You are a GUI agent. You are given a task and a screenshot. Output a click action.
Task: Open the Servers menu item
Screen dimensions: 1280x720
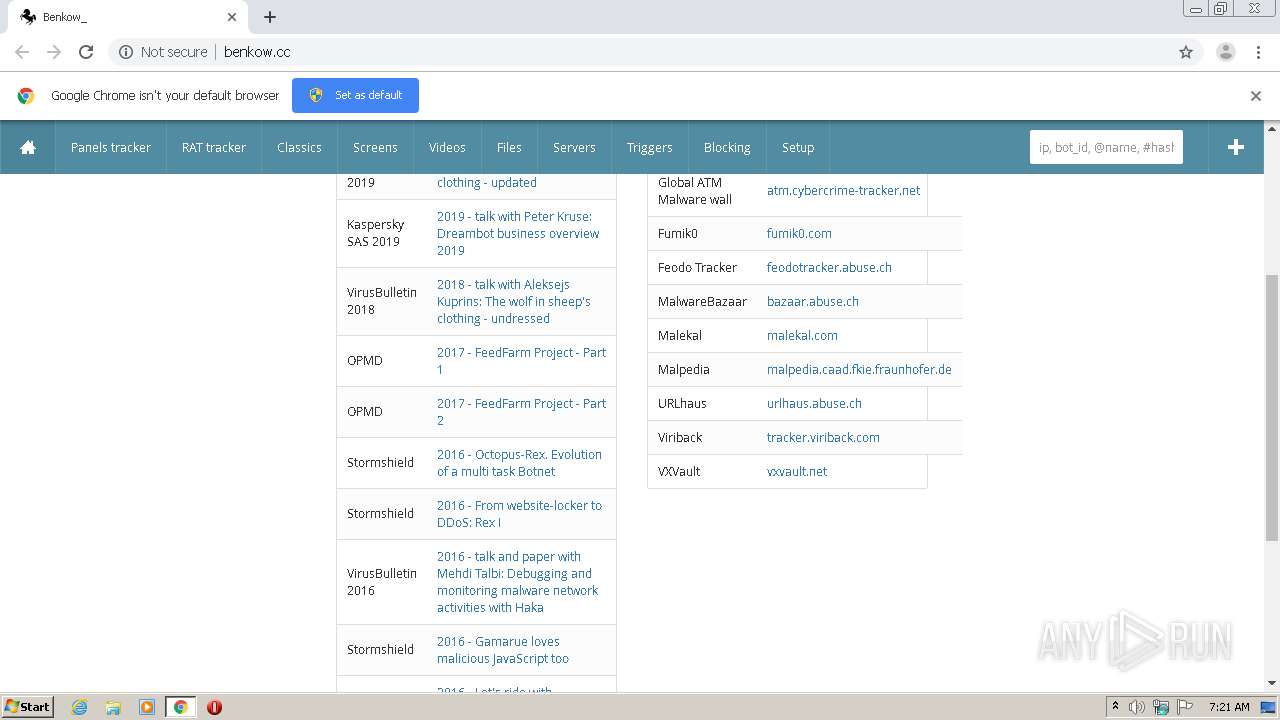(574, 147)
